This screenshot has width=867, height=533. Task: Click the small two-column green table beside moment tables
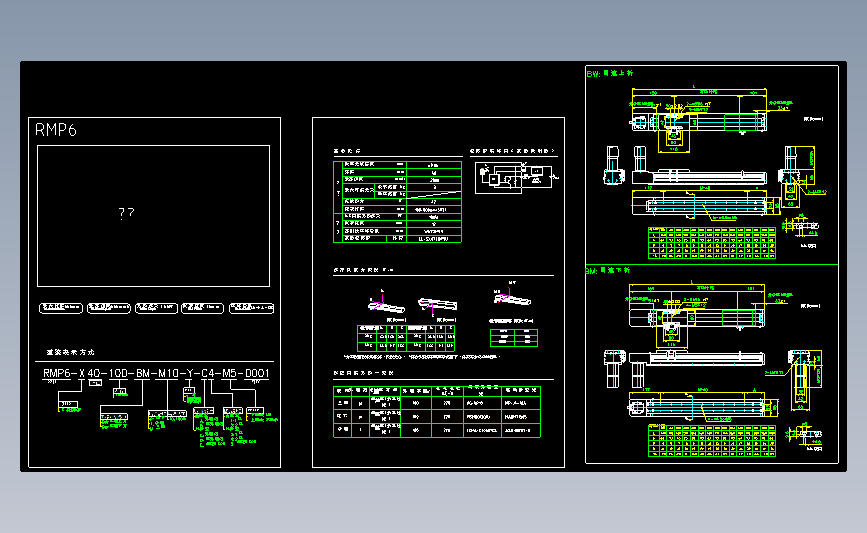(x=514, y=338)
